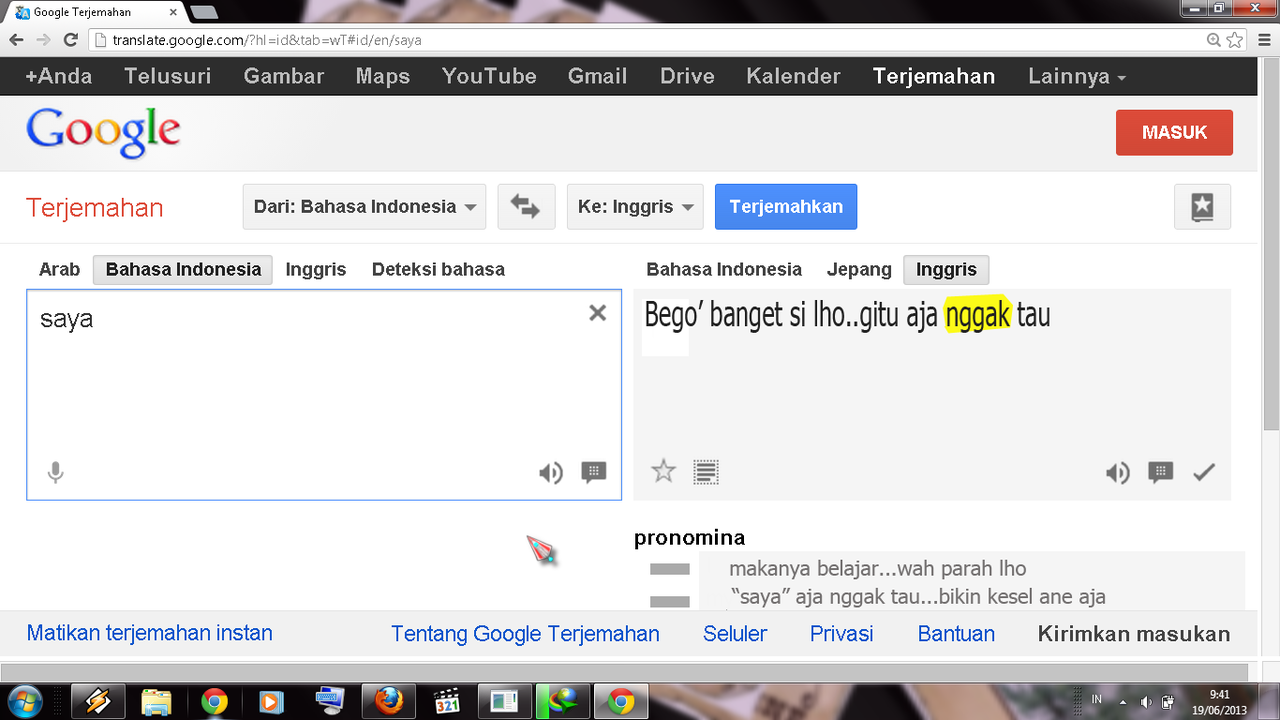Viewport: 1280px width, 720px height.
Task: Select Inggris target language tab
Action: pyautogui.click(x=946, y=269)
